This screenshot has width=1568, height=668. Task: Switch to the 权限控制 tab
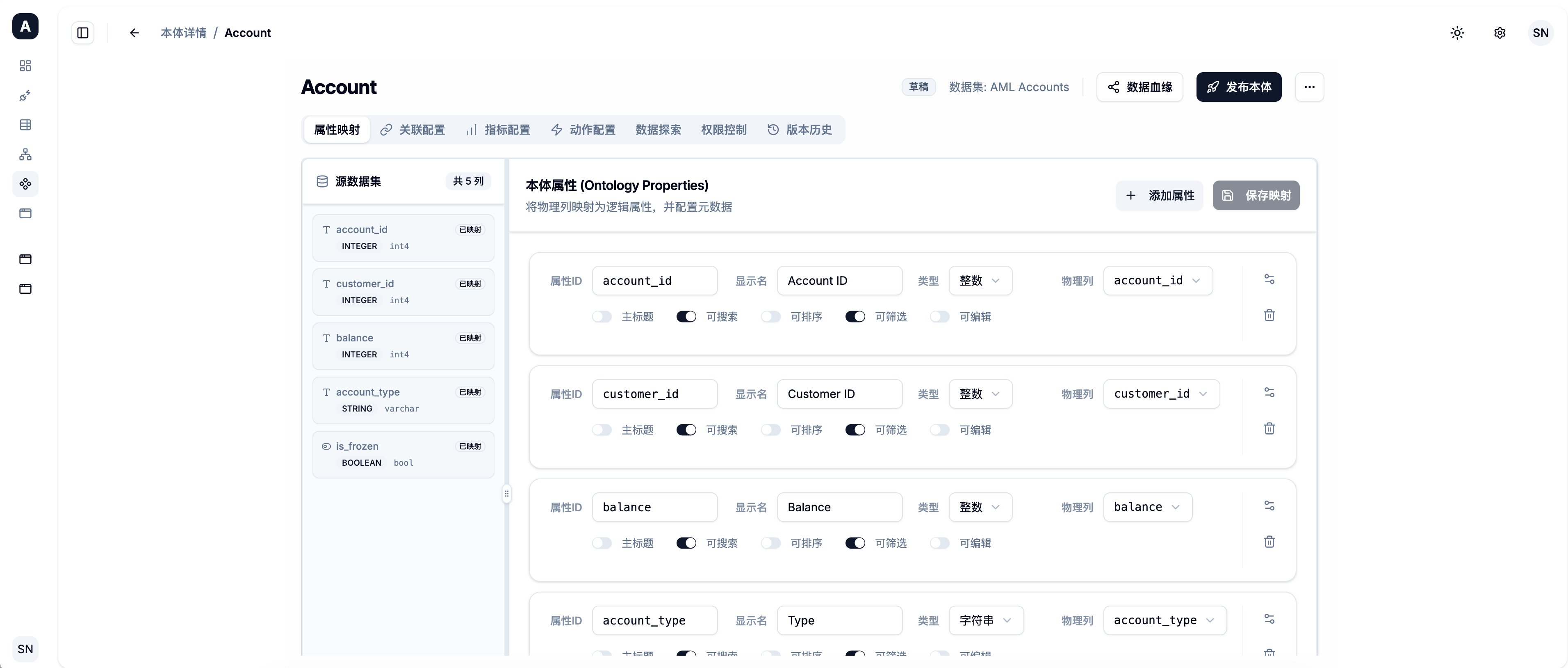tap(724, 130)
